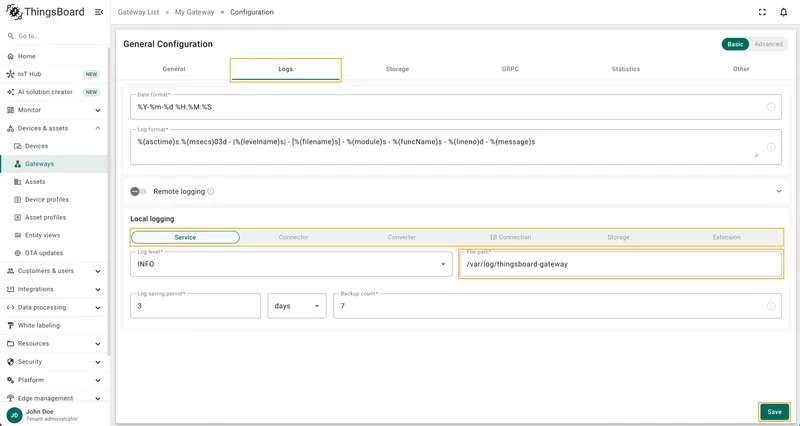Select TB Connection local logging option
Screen dimensions: 800x426
point(510,237)
